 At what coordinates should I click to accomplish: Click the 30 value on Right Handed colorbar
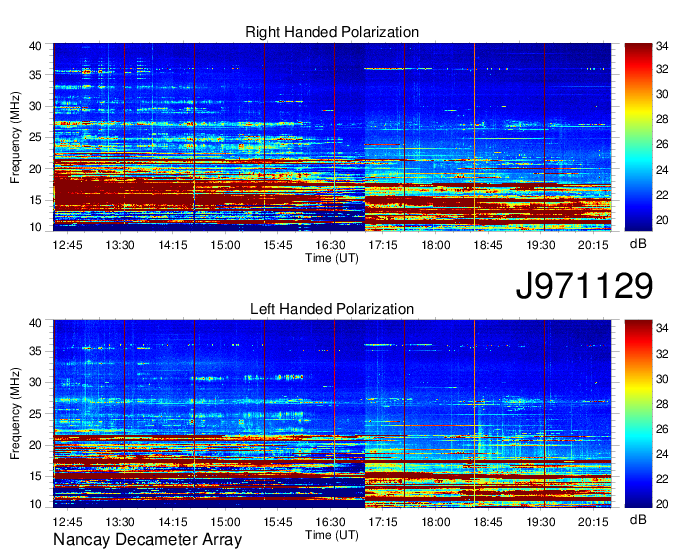pos(662,94)
